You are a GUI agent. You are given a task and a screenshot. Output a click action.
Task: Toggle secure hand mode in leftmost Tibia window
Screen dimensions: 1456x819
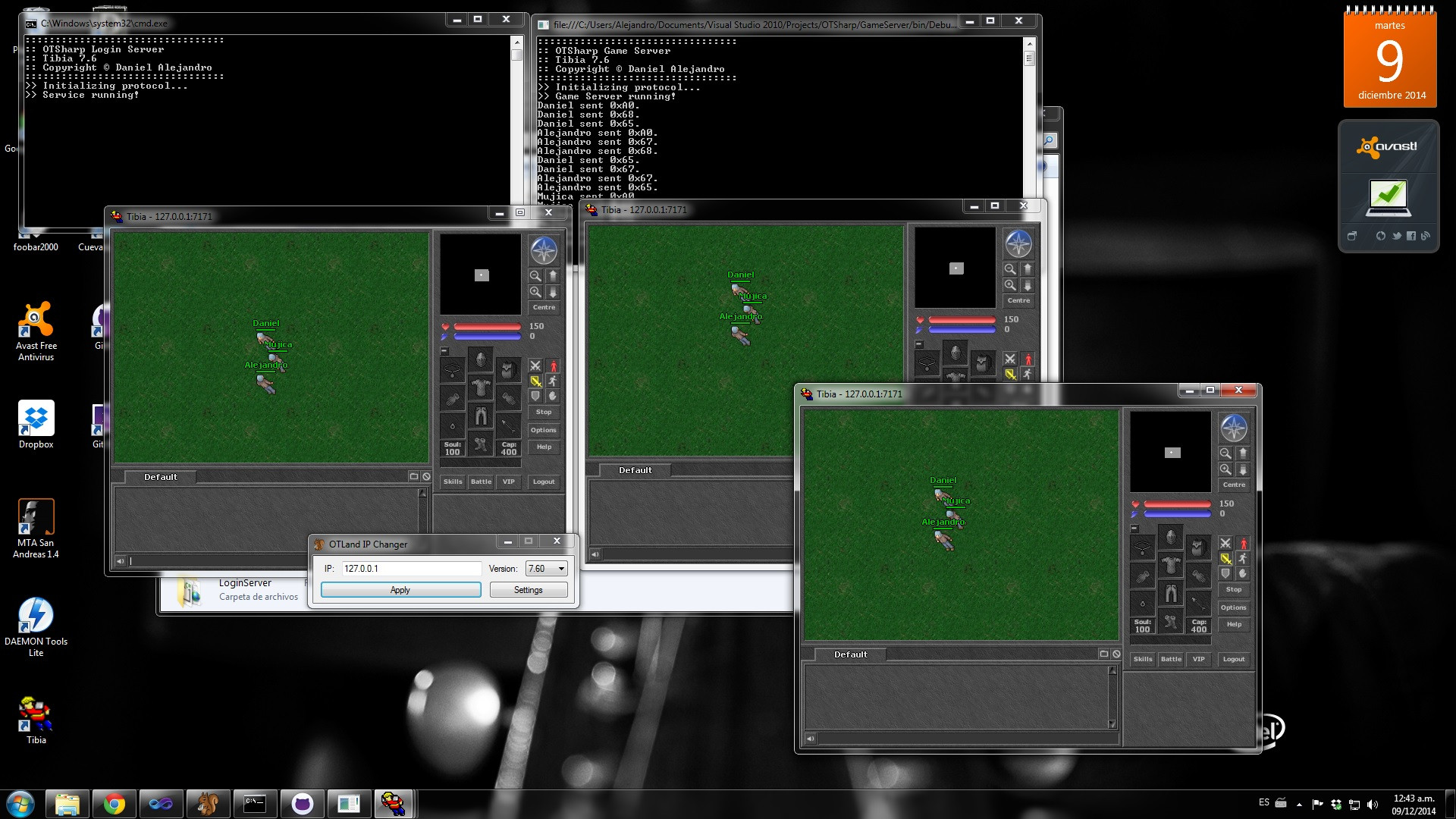[x=553, y=396]
